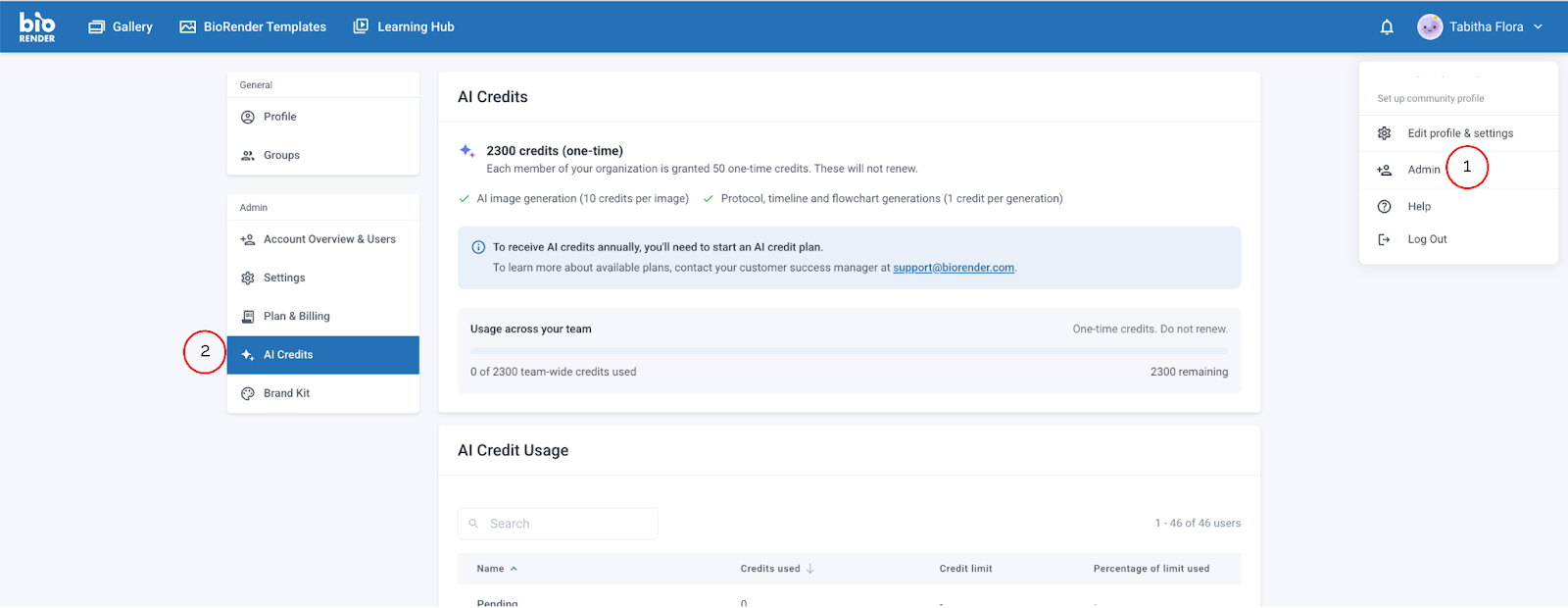
Task: Choose Edit profile & settings
Action: coord(1459,133)
